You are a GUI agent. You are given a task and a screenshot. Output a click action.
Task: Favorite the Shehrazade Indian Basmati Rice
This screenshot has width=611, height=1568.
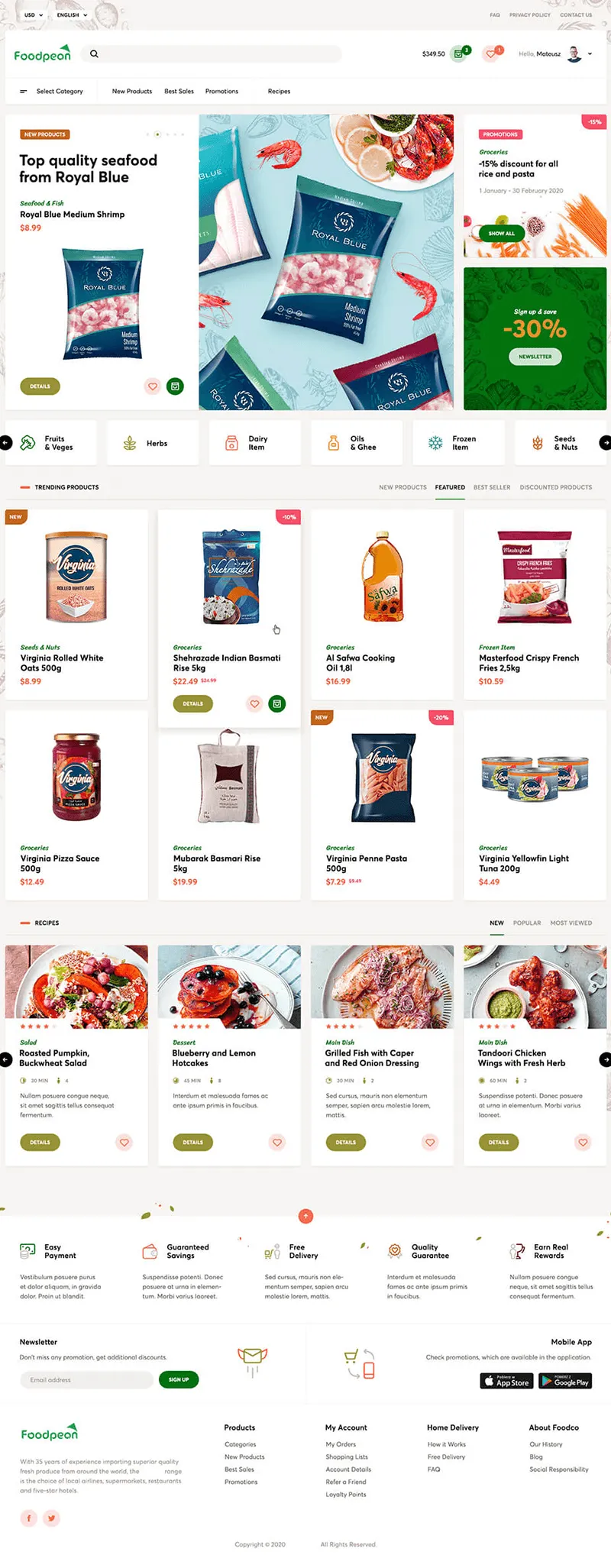point(255,703)
